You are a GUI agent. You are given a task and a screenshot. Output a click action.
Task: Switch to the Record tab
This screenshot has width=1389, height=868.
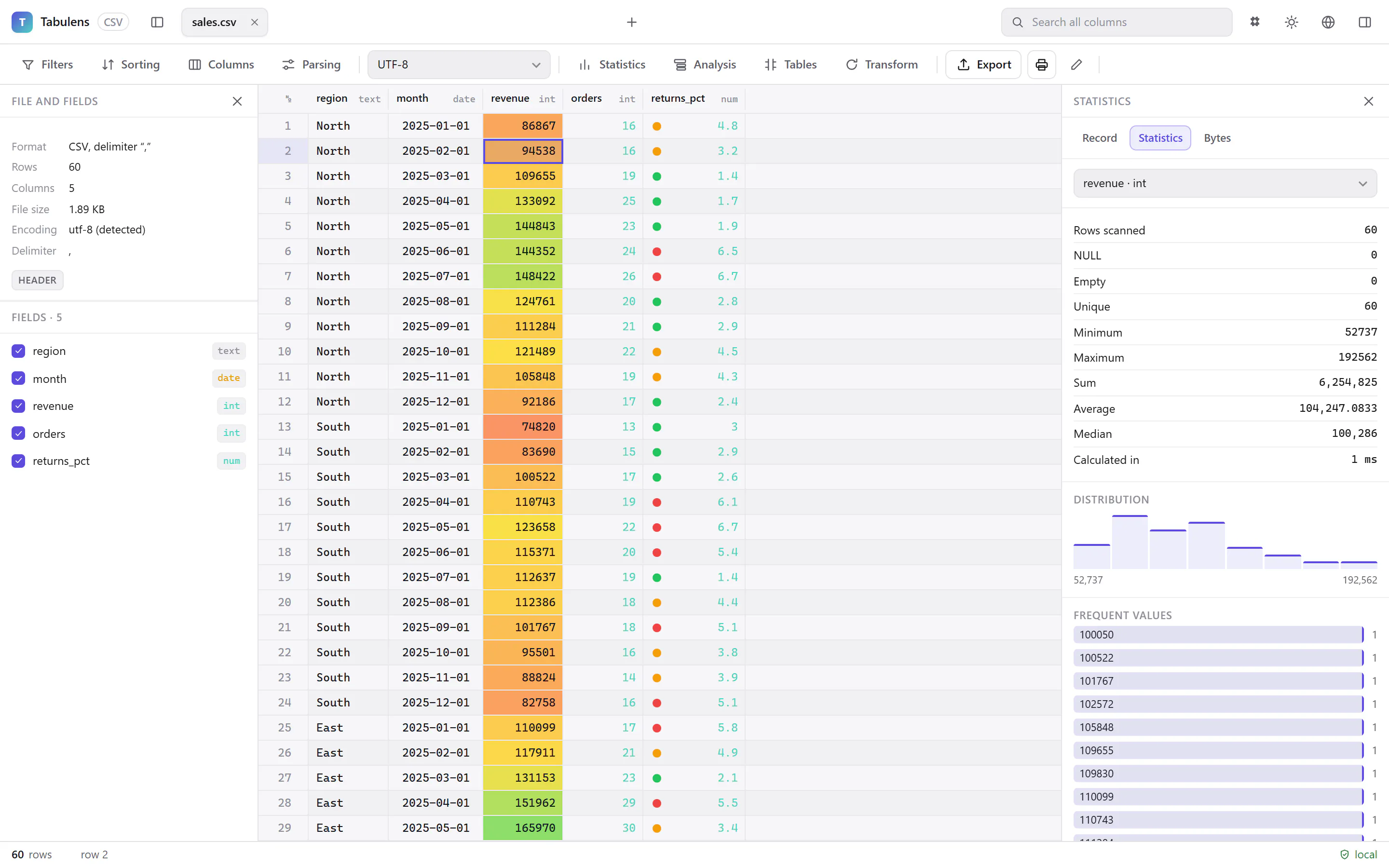1099,138
